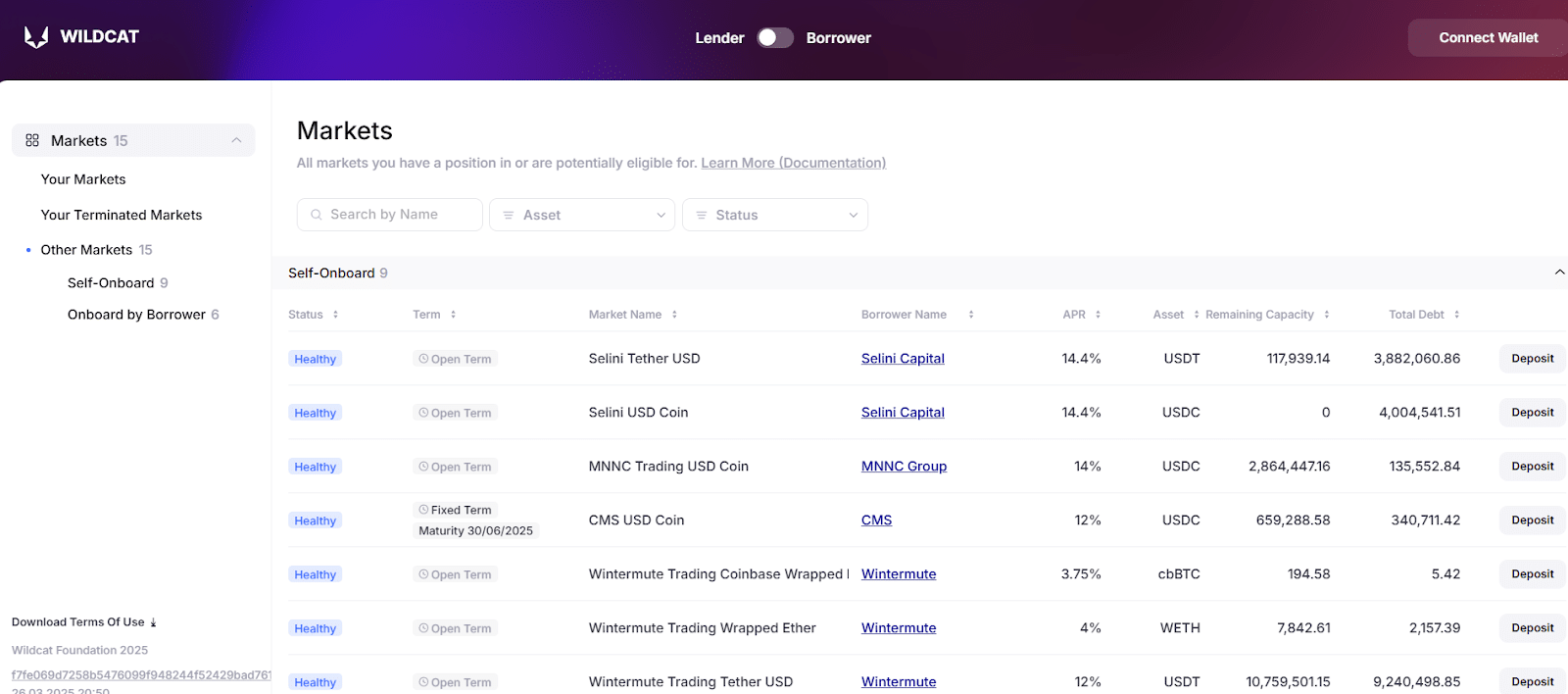Click the 3,882,060.86 total debt value
Screen dimensions: 1568x694
coord(1417,359)
